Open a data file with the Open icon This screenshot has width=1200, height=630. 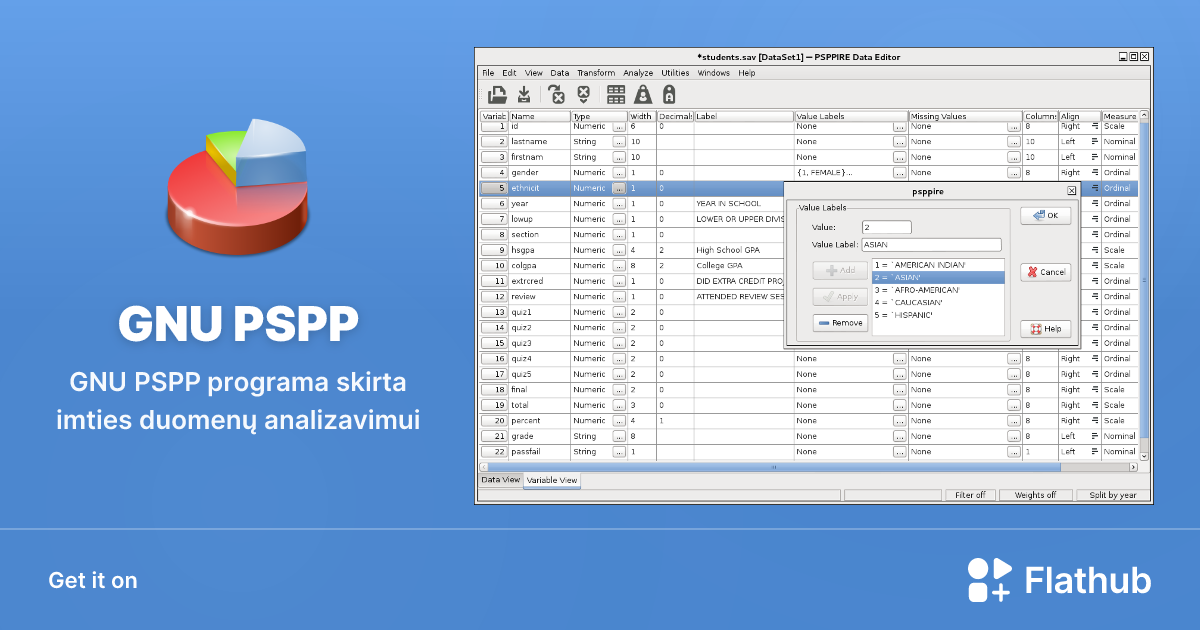497,94
